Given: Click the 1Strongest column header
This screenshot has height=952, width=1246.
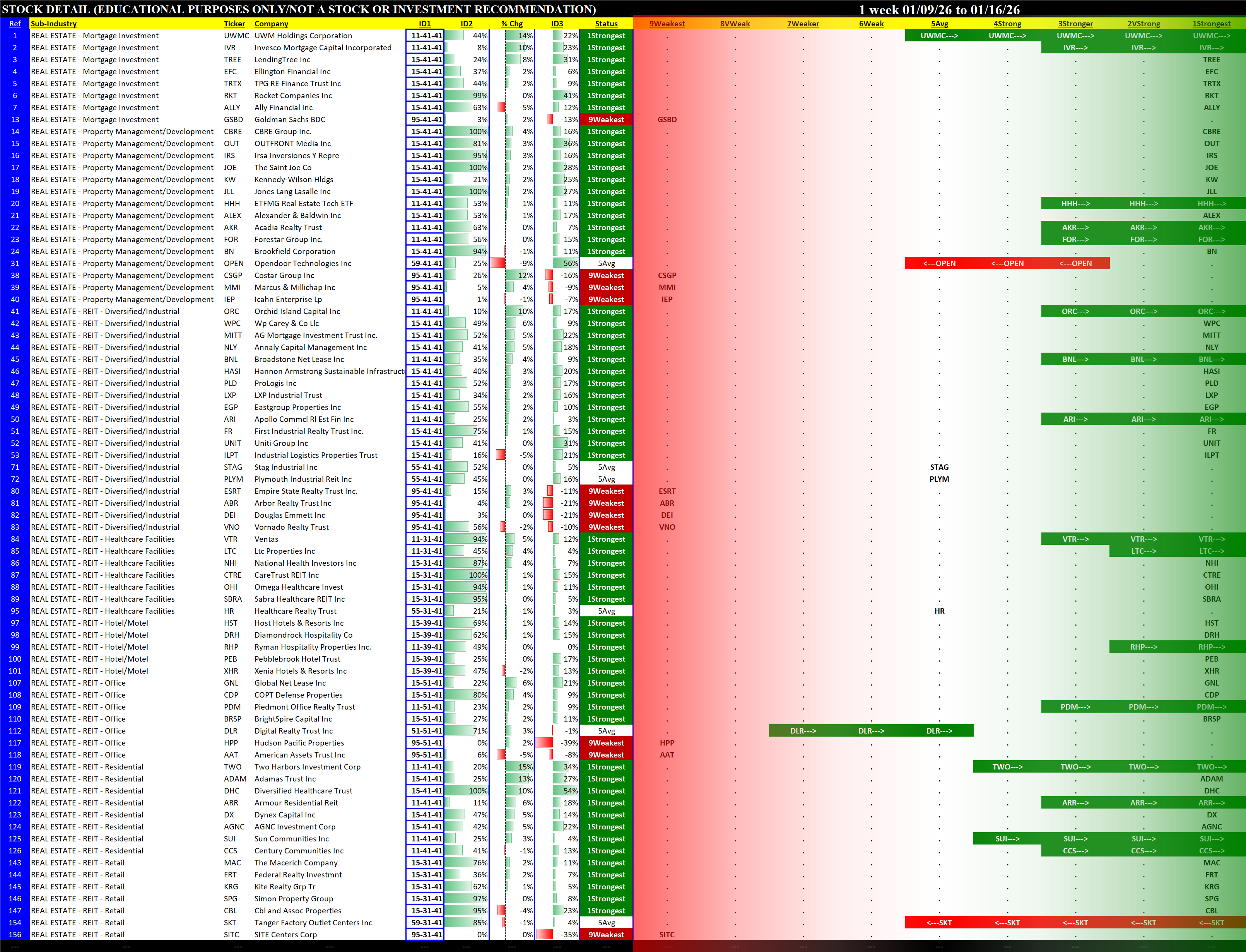Looking at the screenshot, I should point(1211,24).
